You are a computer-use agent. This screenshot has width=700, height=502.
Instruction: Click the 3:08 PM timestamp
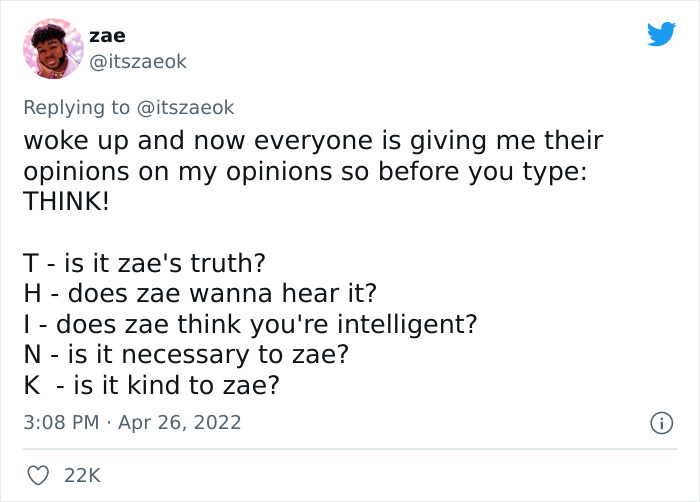click(x=61, y=422)
